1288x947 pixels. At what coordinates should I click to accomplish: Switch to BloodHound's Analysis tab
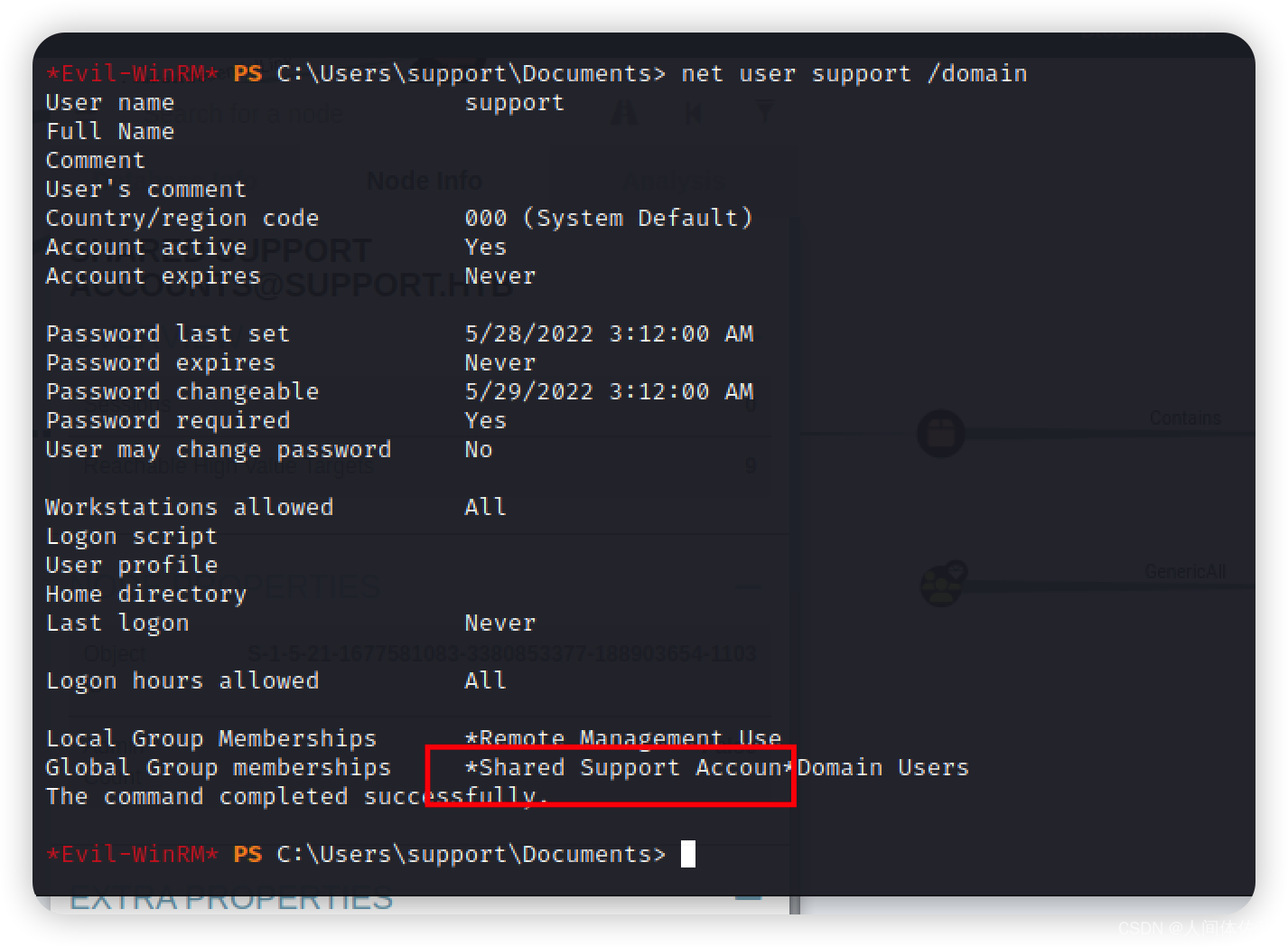(x=675, y=181)
